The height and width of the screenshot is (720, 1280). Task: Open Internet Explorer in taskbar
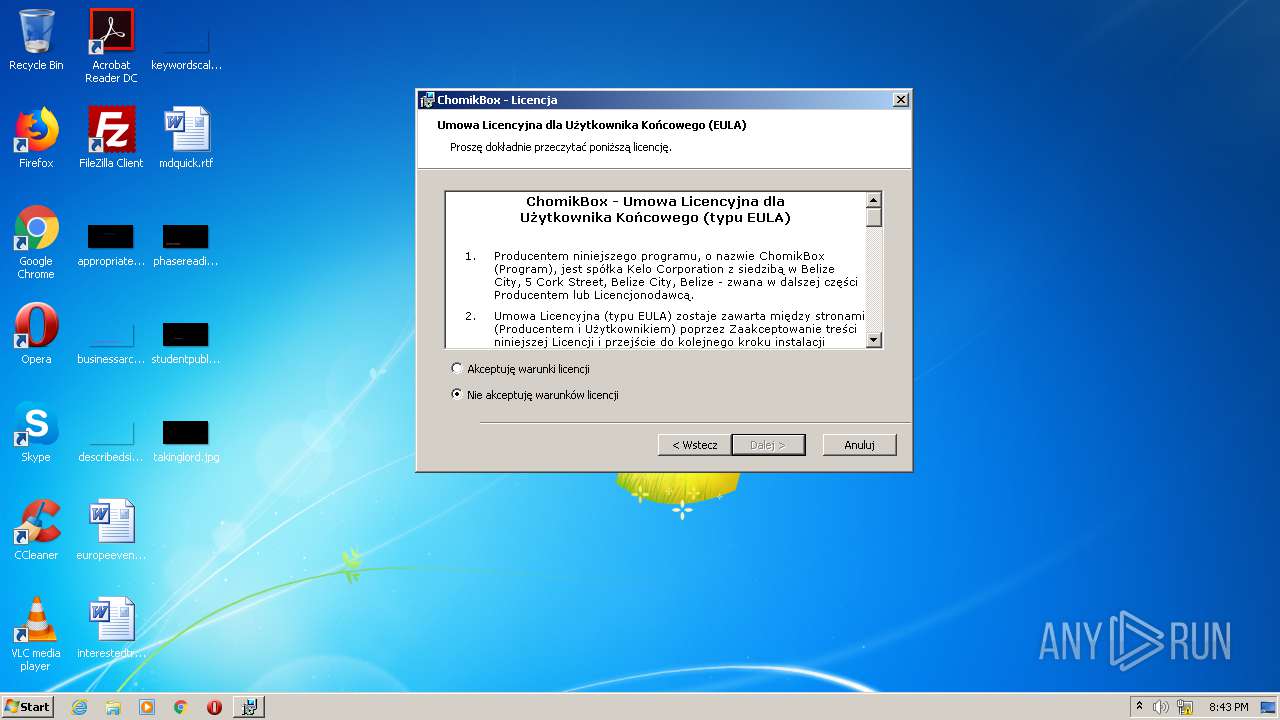(79, 707)
